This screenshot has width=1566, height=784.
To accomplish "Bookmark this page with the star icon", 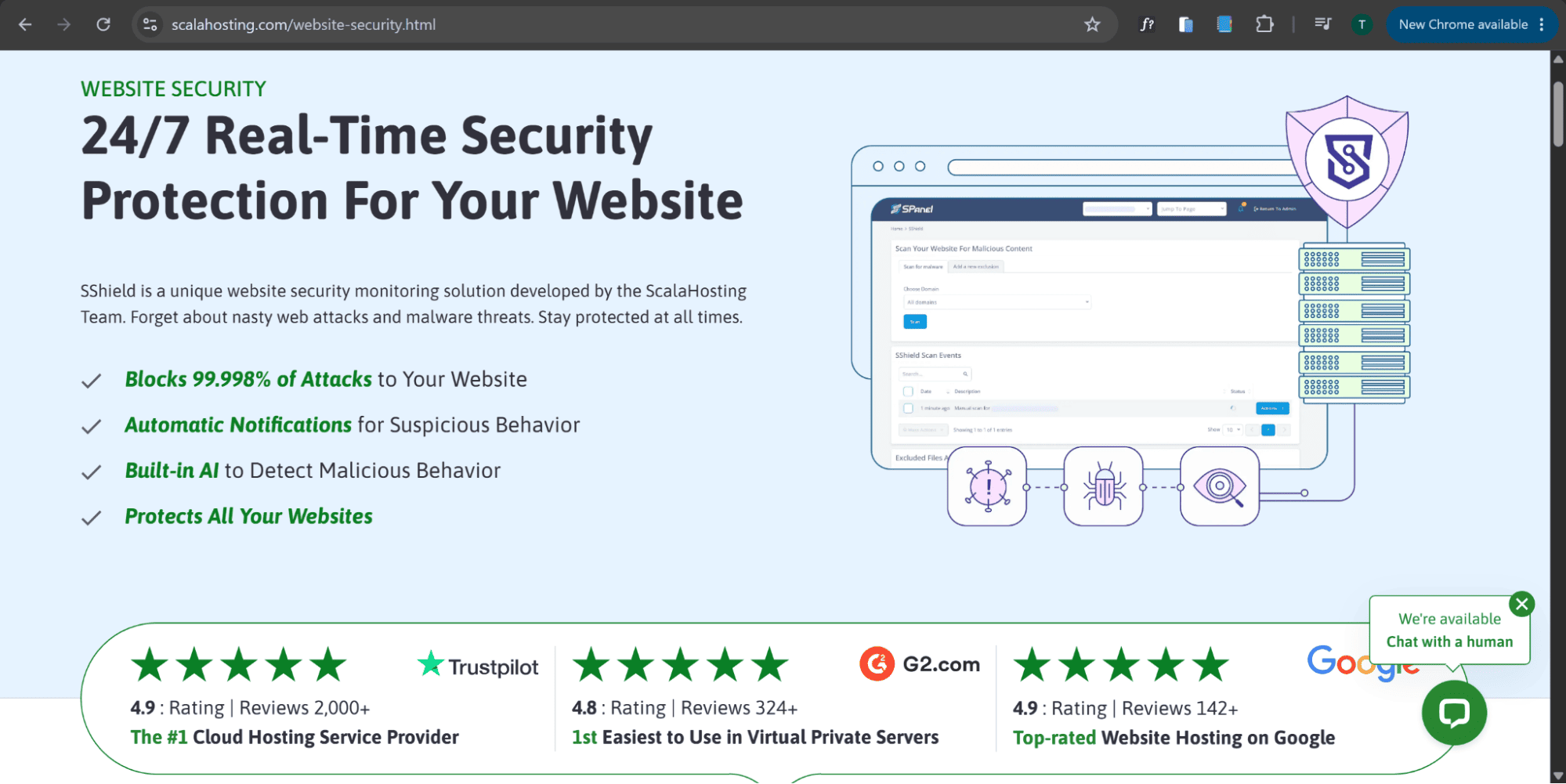I will pos(1092,24).
